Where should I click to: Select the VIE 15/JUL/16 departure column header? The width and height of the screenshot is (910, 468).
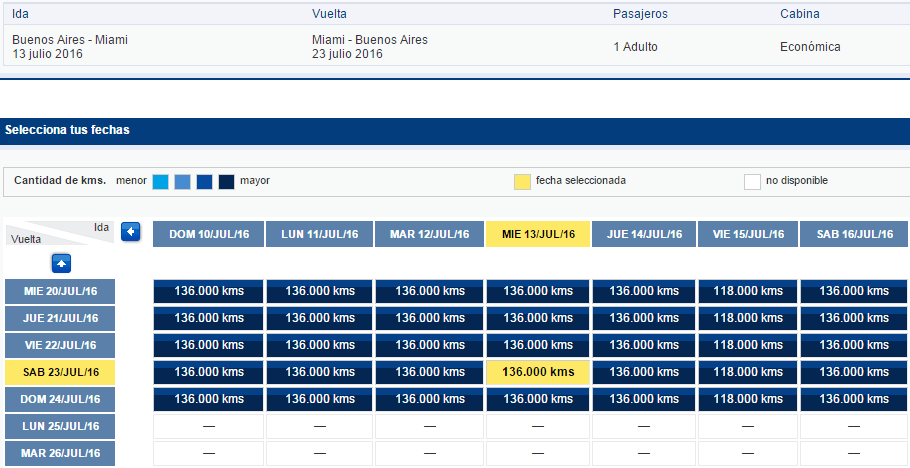pyautogui.click(x=748, y=234)
